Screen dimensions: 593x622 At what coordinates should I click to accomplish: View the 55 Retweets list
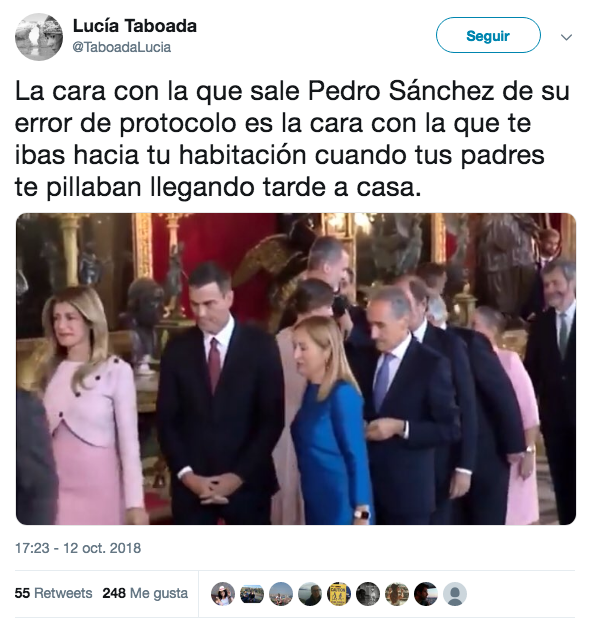(53, 593)
